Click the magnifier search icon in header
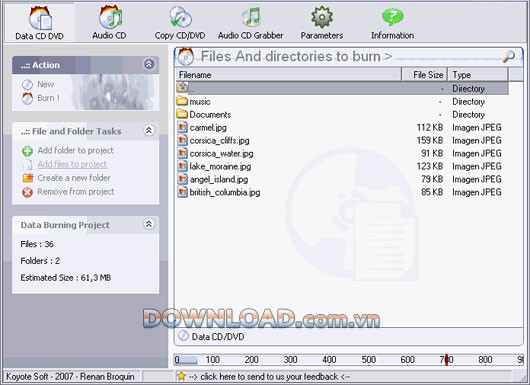This screenshot has height=385, width=530. pyautogui.click(x=508, y=56)
